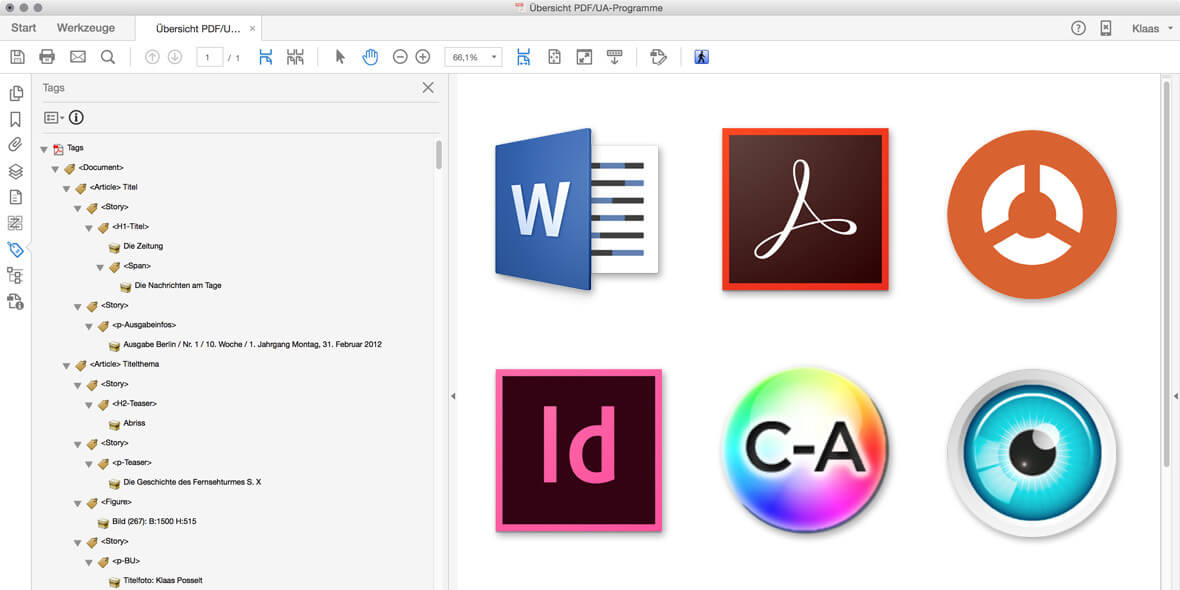Click the page number input field
The width and height of the screenshot is (1180, 590).
pyautogui.click(x=210, y=57)
